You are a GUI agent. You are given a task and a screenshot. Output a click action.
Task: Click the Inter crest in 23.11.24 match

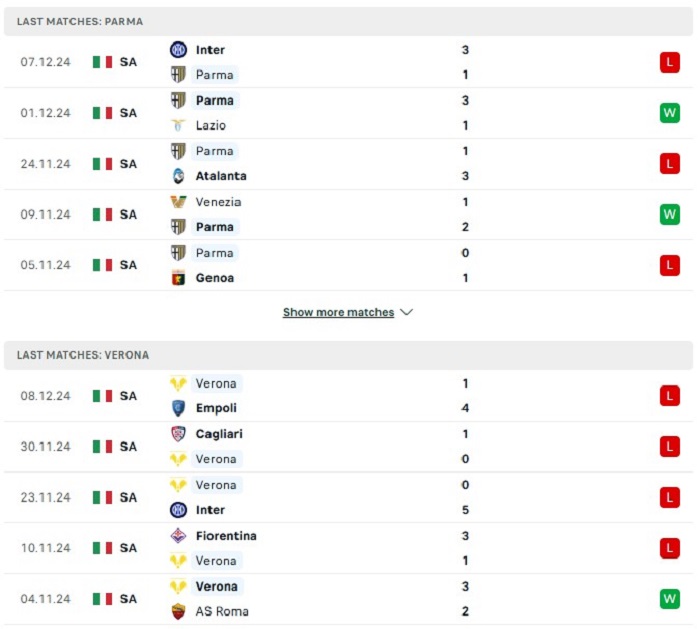point(179,510)
